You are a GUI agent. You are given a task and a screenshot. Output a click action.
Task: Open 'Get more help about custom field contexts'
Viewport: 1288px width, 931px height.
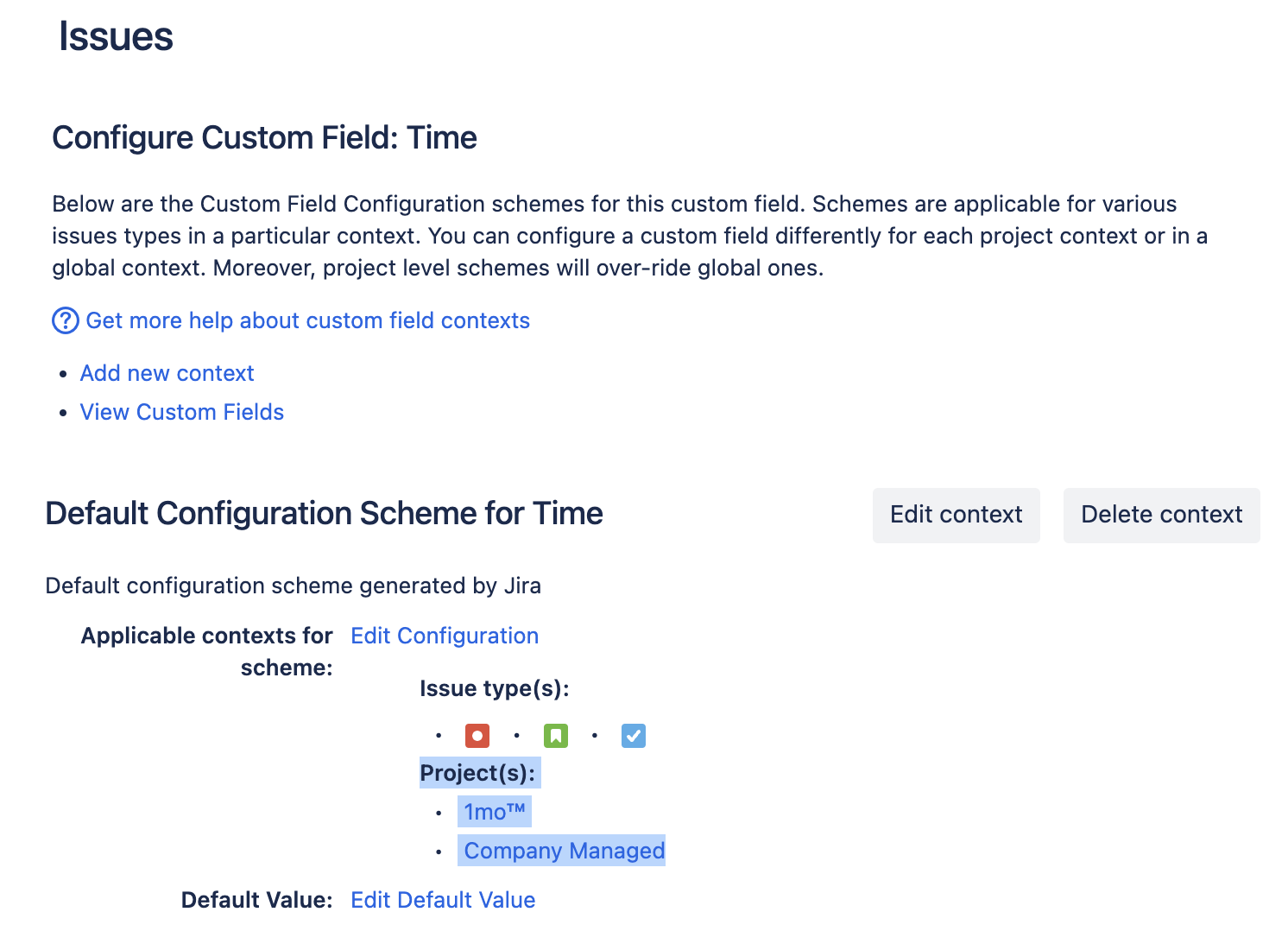[307, 320]
